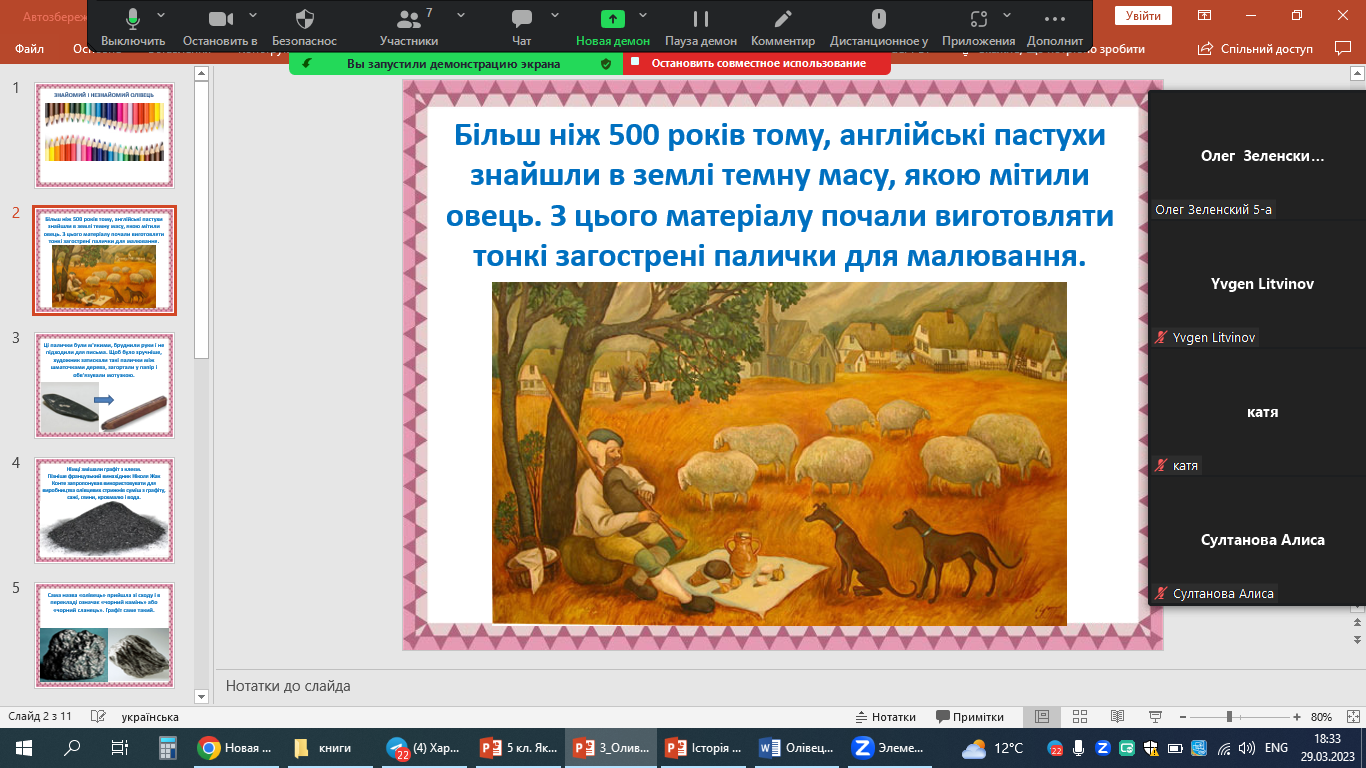
Task: Open Windows search from taskbar
Action: (x=72, y=748)
